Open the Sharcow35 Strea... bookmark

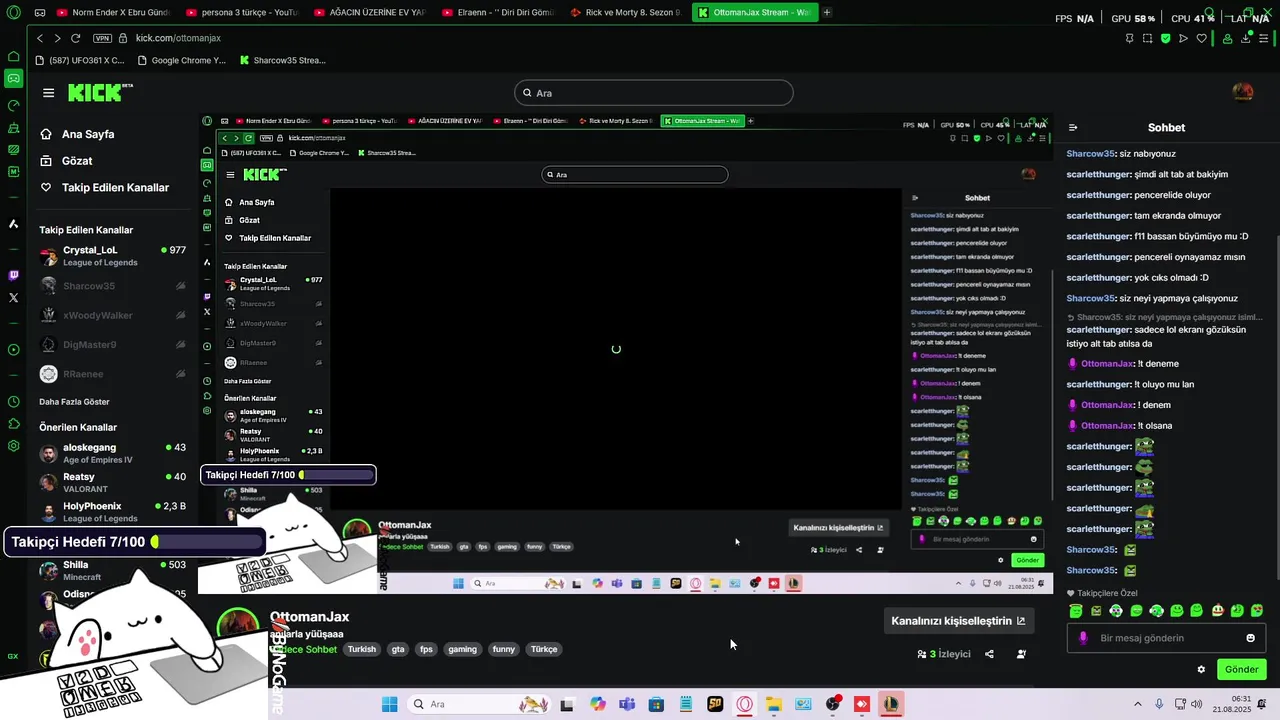coord(283,60)
